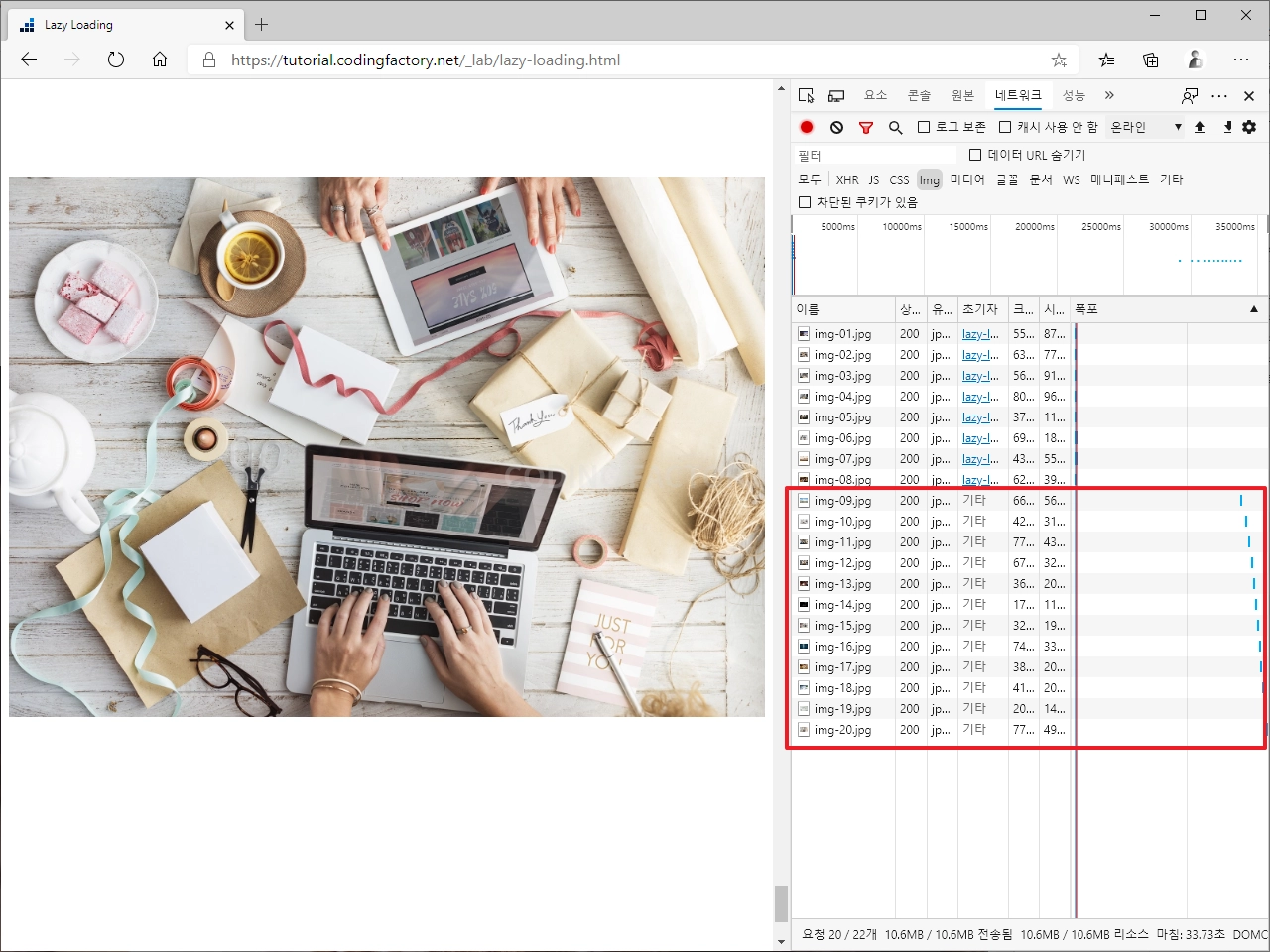Filter requests by Img

click(x=929, y=179)
